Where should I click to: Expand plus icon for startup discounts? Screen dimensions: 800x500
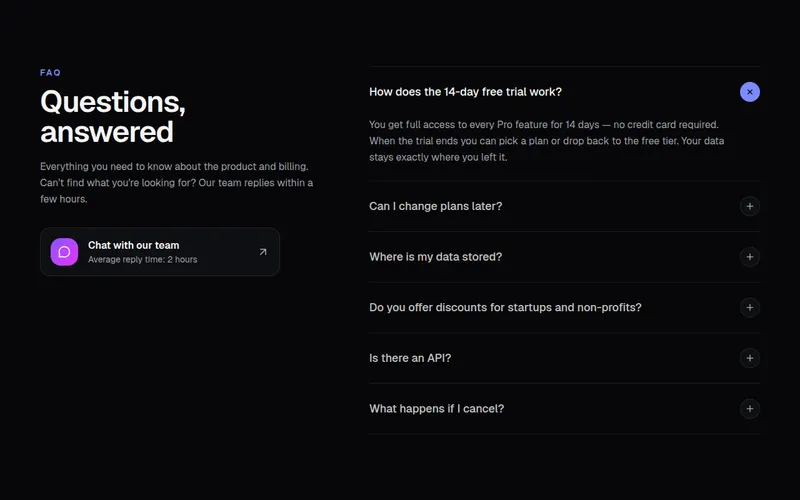tap(749, 307)
